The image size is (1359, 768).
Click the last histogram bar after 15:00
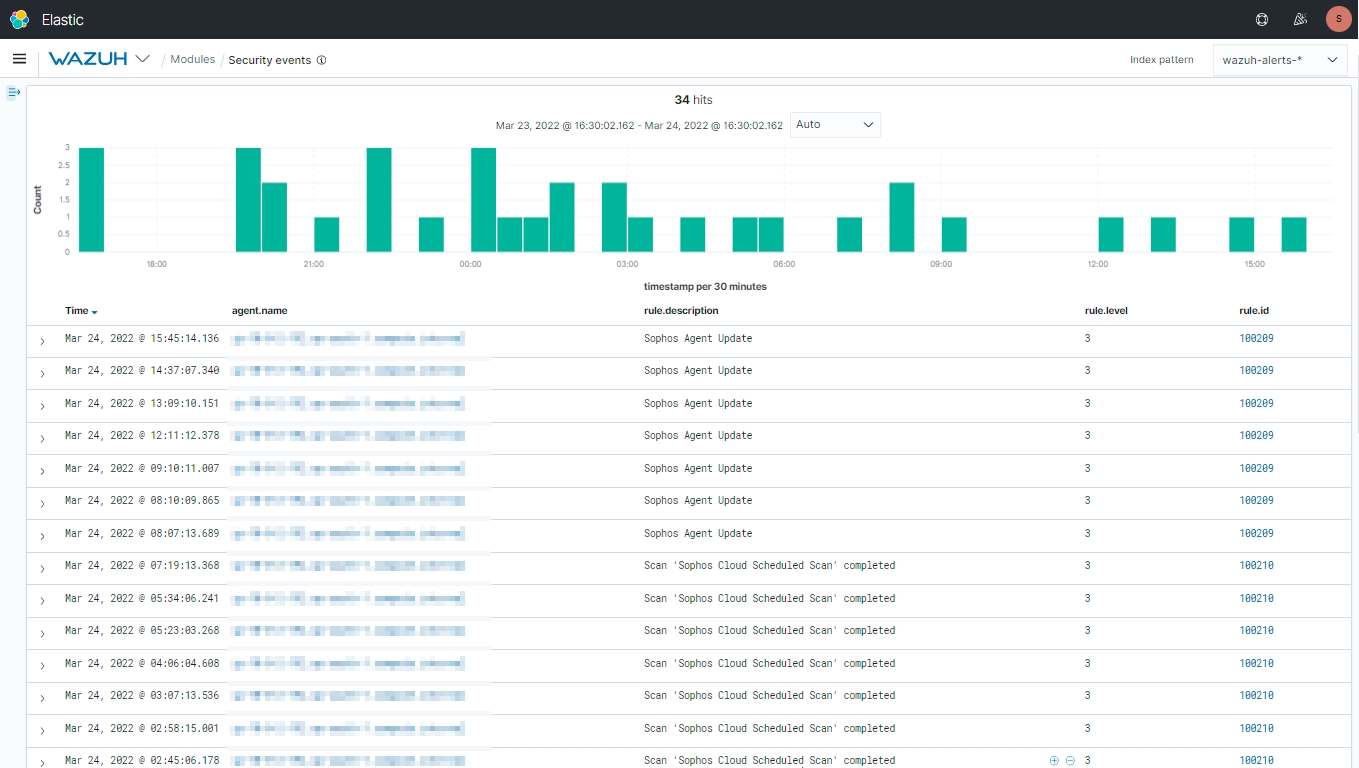click(x=1294, y=235)
